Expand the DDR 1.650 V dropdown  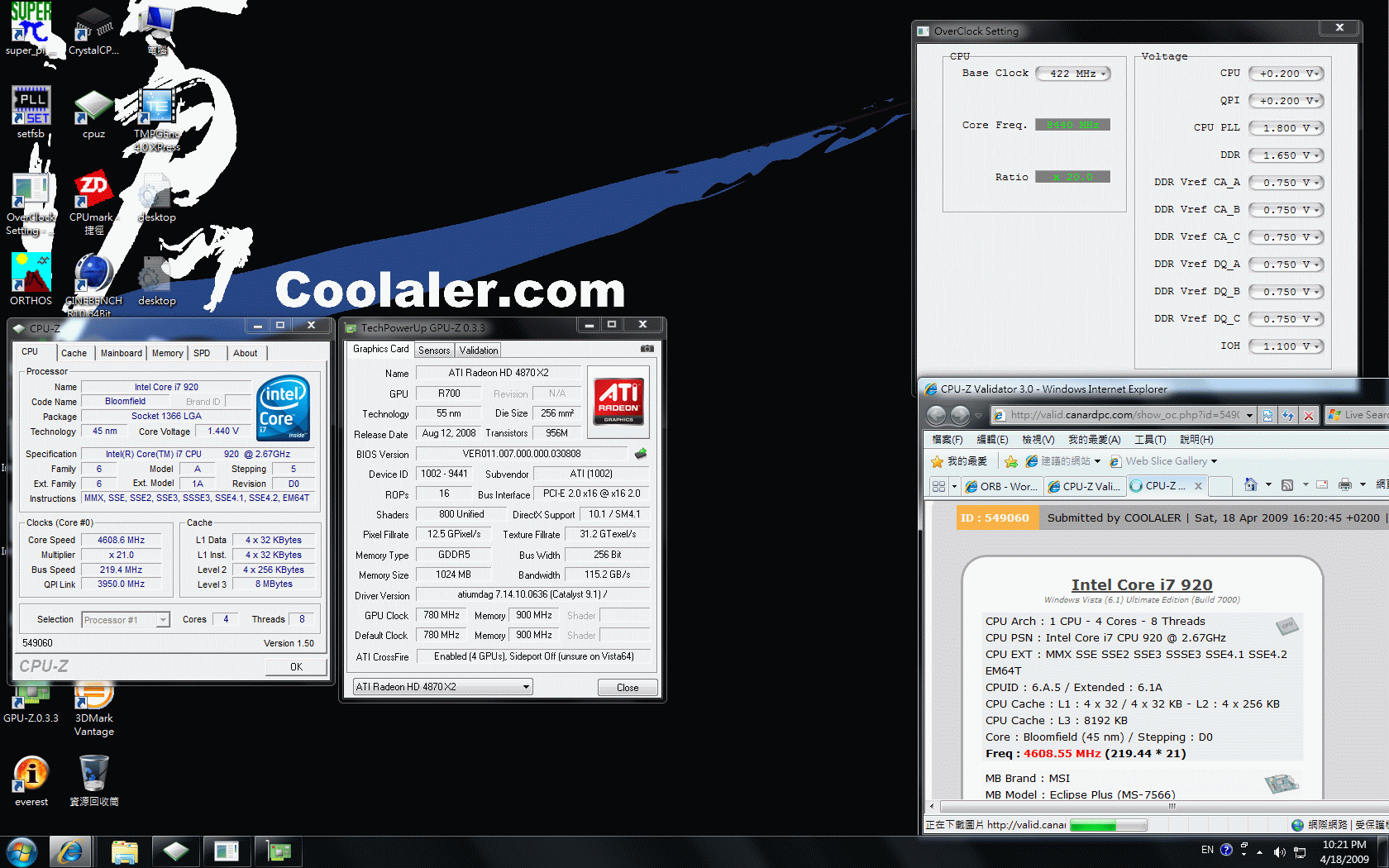[x=1286, y=155]
